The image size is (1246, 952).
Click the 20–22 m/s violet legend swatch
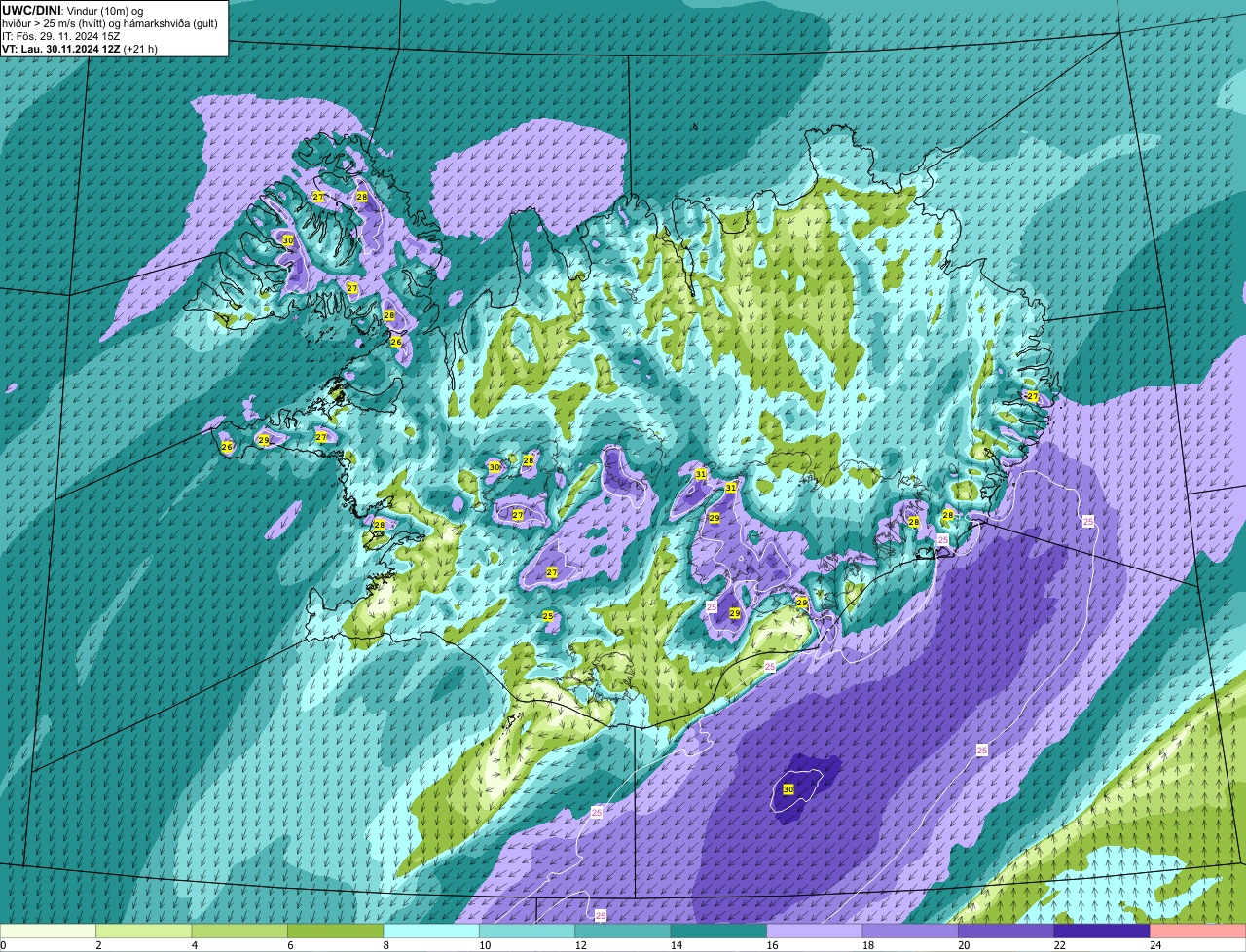pyautogui.click(x=1008, y=931)
